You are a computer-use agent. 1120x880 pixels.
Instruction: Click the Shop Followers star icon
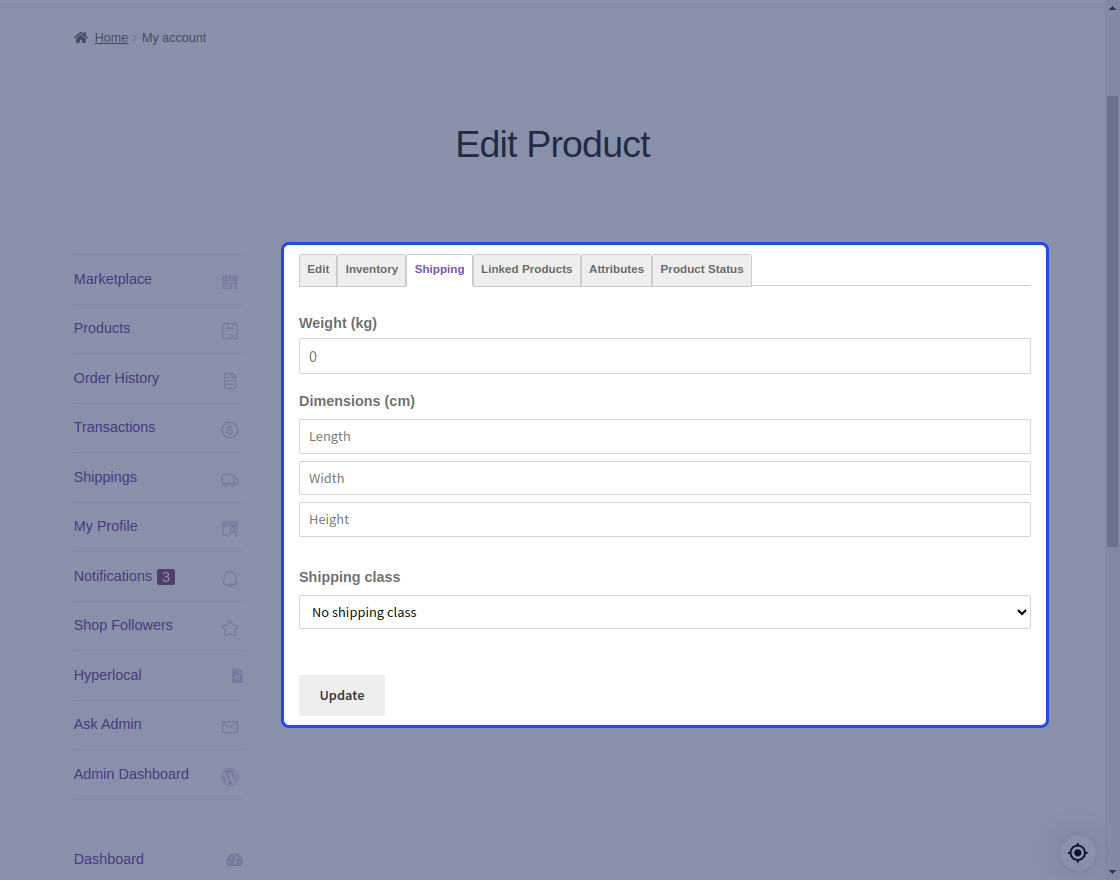coord(229,627)
